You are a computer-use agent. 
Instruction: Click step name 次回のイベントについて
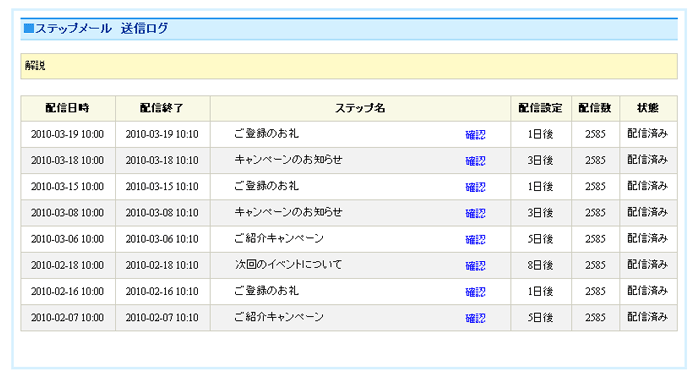288,265
